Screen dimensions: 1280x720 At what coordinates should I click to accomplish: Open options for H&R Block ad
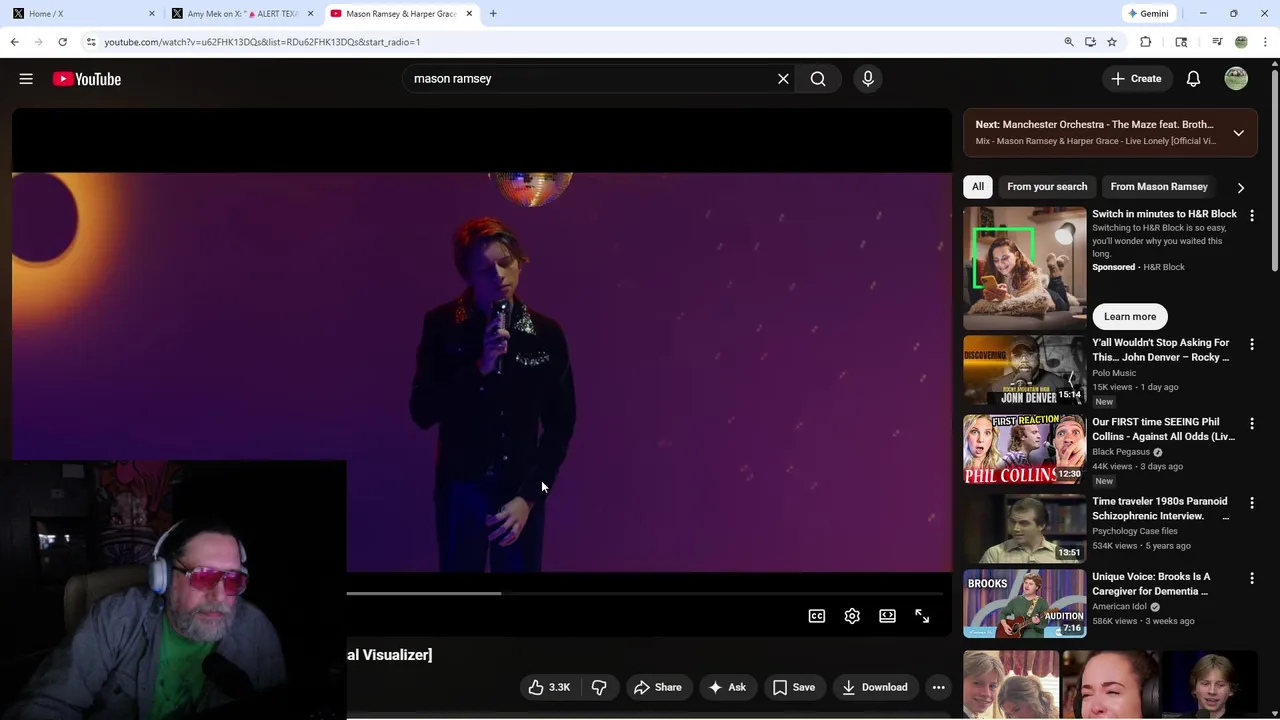pyautogui.click(x=1251, y=216)
